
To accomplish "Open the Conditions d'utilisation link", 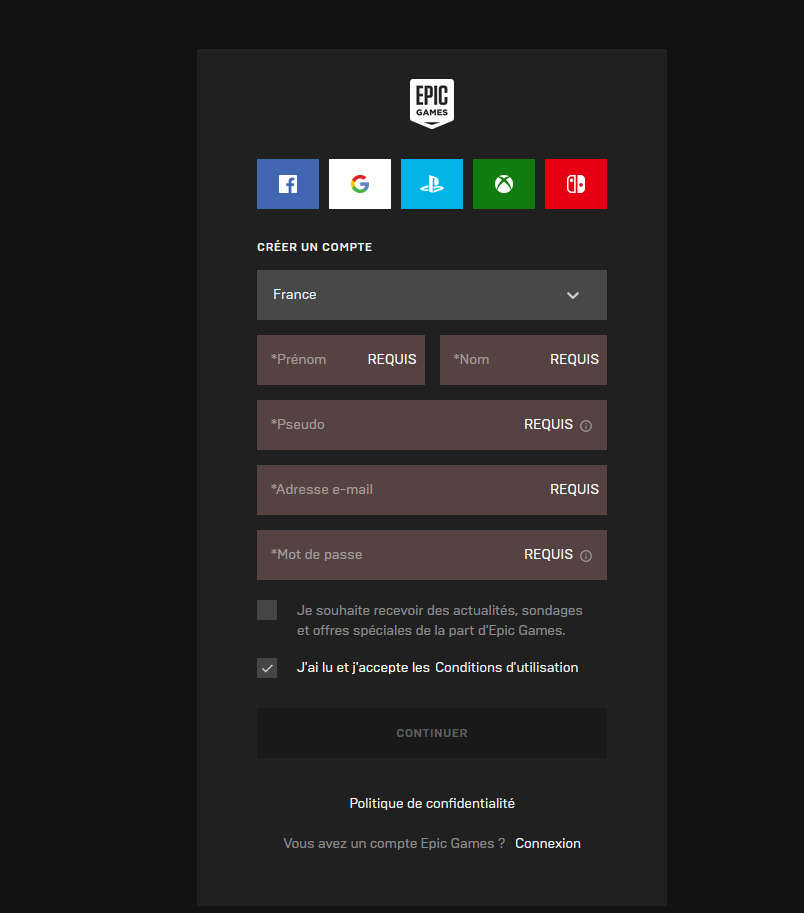I will tap(506, 667).
